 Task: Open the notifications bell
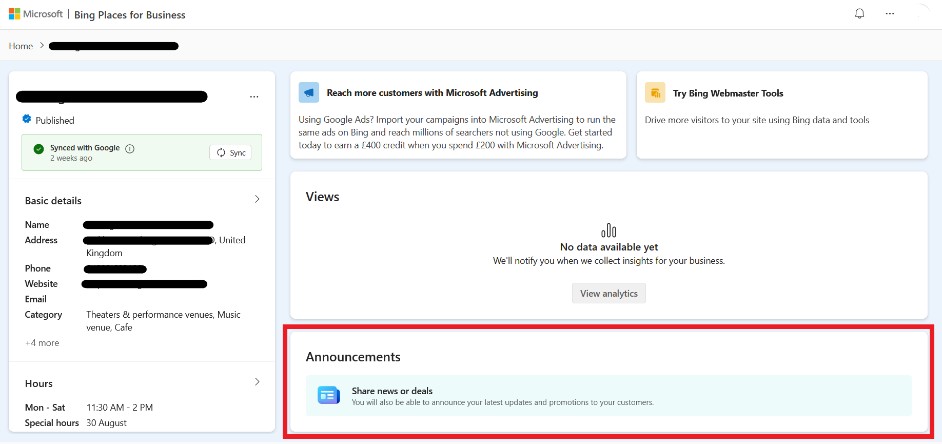click(860, 14)
